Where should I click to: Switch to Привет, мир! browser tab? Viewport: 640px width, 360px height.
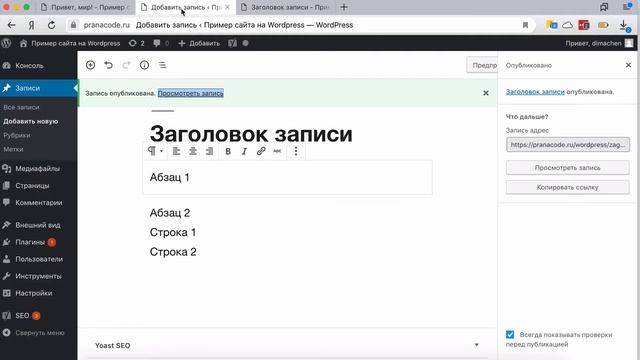(x=86, y=7)
